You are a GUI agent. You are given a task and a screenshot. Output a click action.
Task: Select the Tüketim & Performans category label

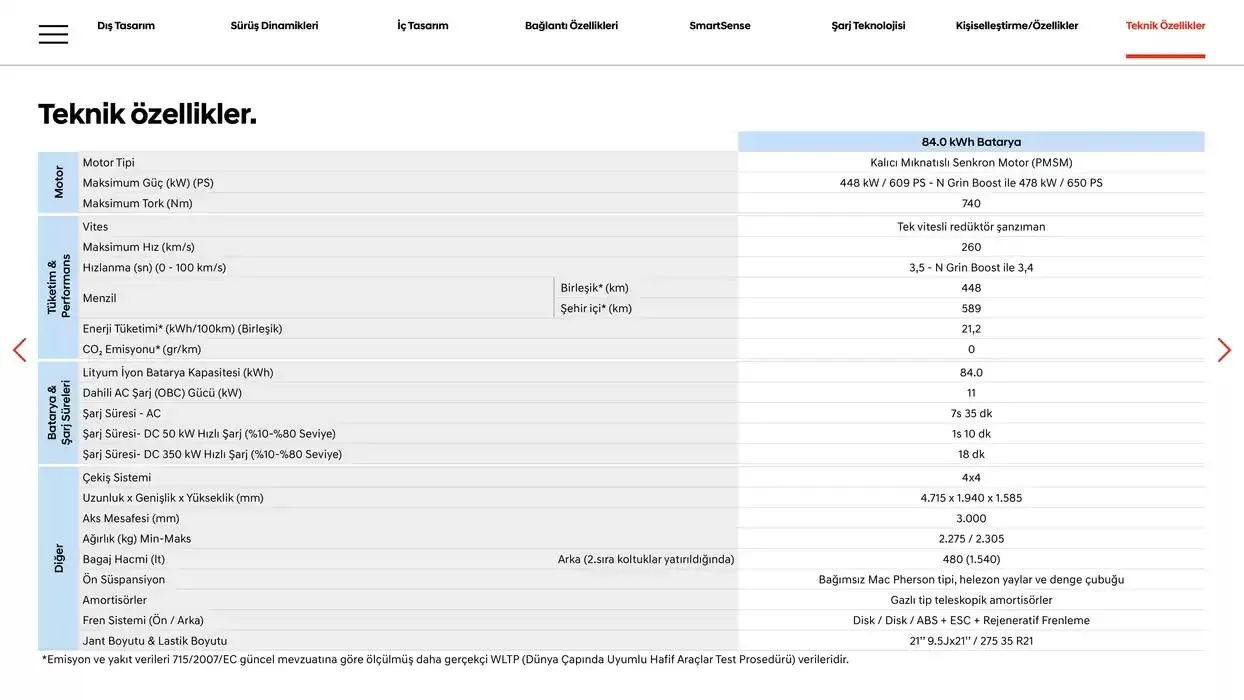(x=58, y=287)
